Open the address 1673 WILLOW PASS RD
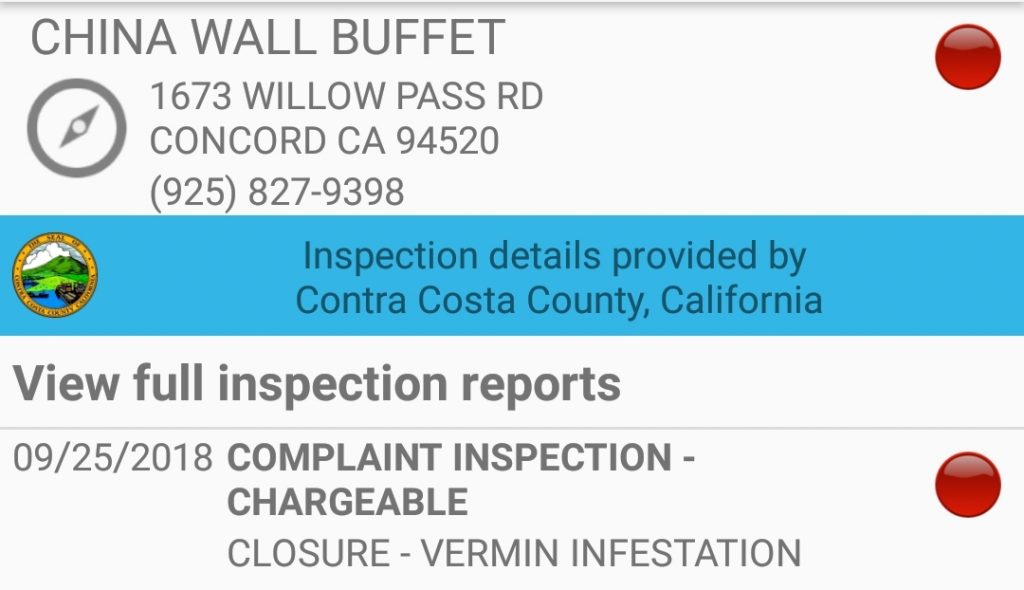This screenshot has width=1024, height=590. tap(346, 96)
